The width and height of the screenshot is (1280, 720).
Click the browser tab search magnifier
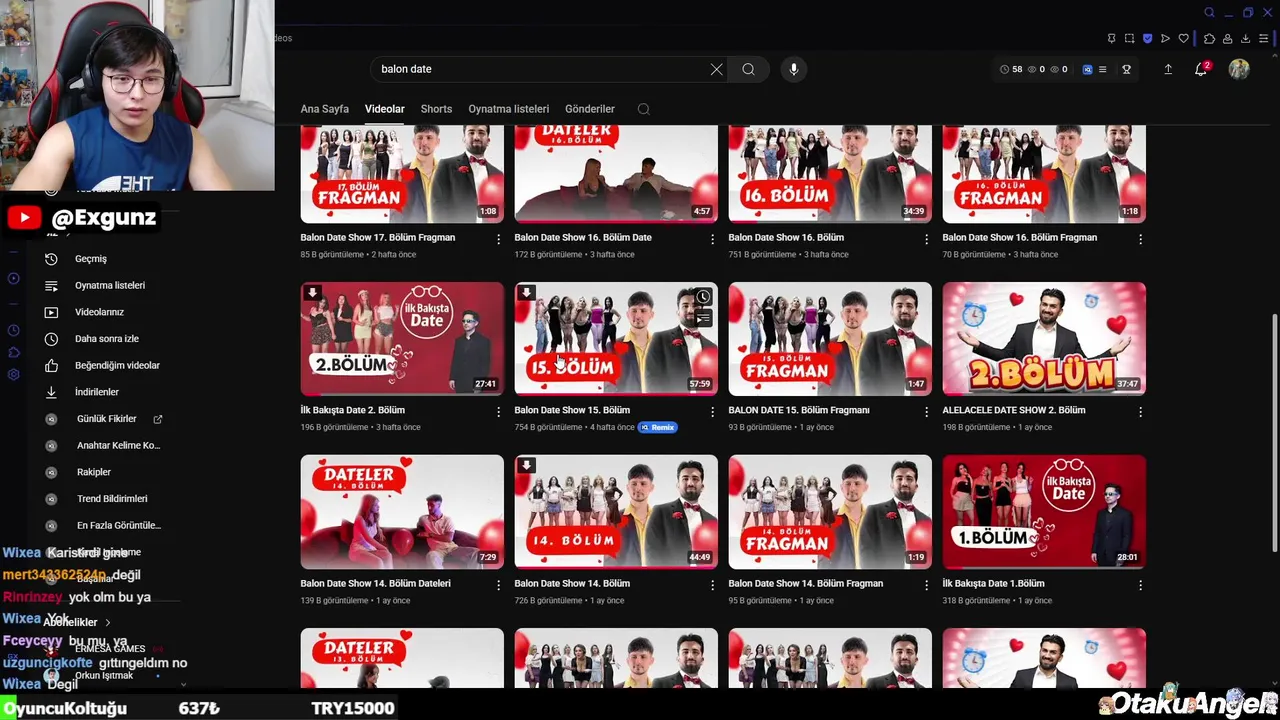1209,12
